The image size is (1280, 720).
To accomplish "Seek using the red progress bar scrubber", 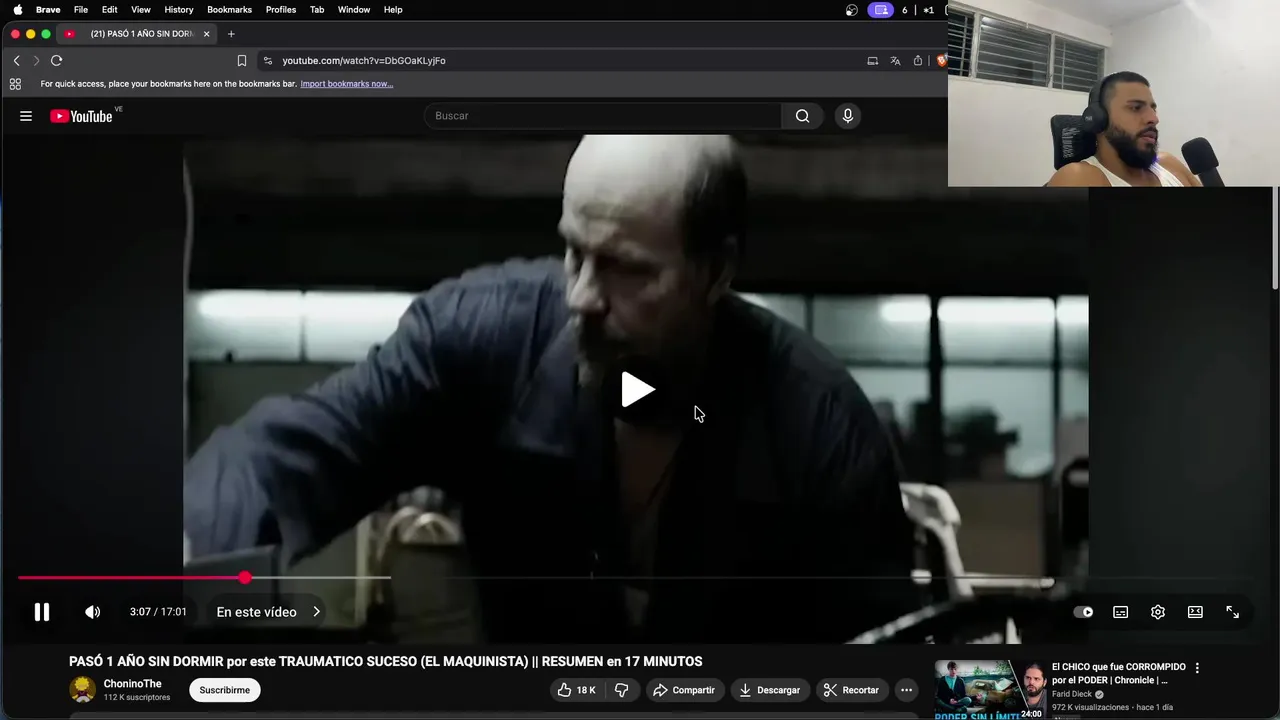I will [245, 578].
